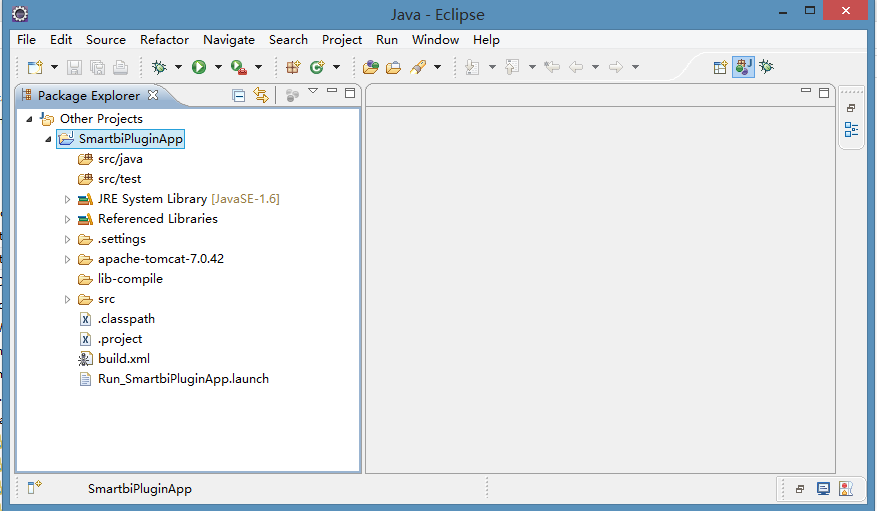The width and height of the screenshot is (877, 511).
Task: Click Collapse All in Package Explorer
Action: pos(239,96)
